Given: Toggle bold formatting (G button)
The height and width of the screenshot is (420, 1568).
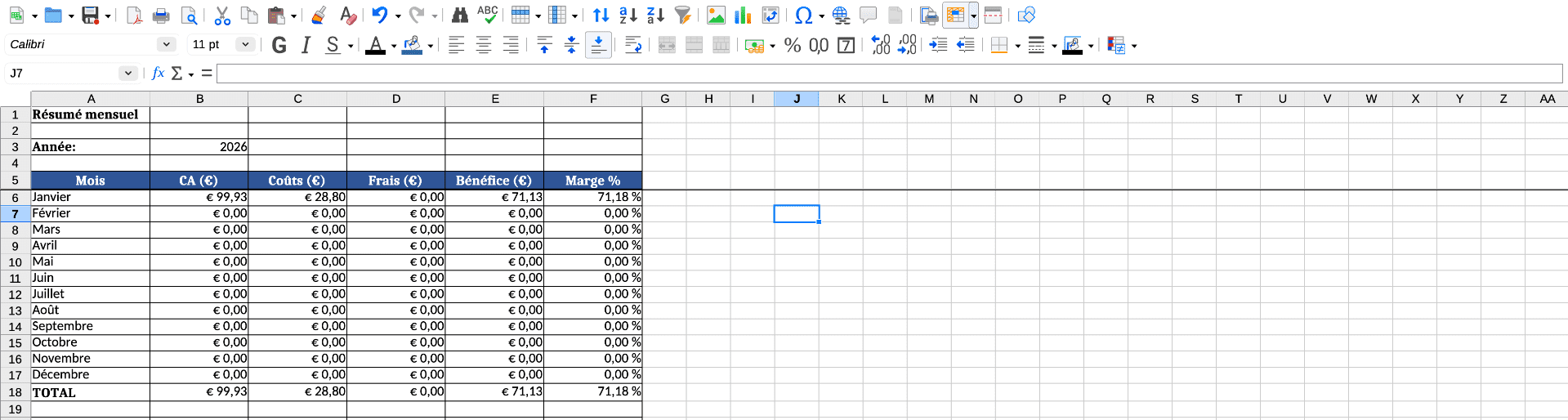Looking at the screenshot, I should (x=279, y=45).
